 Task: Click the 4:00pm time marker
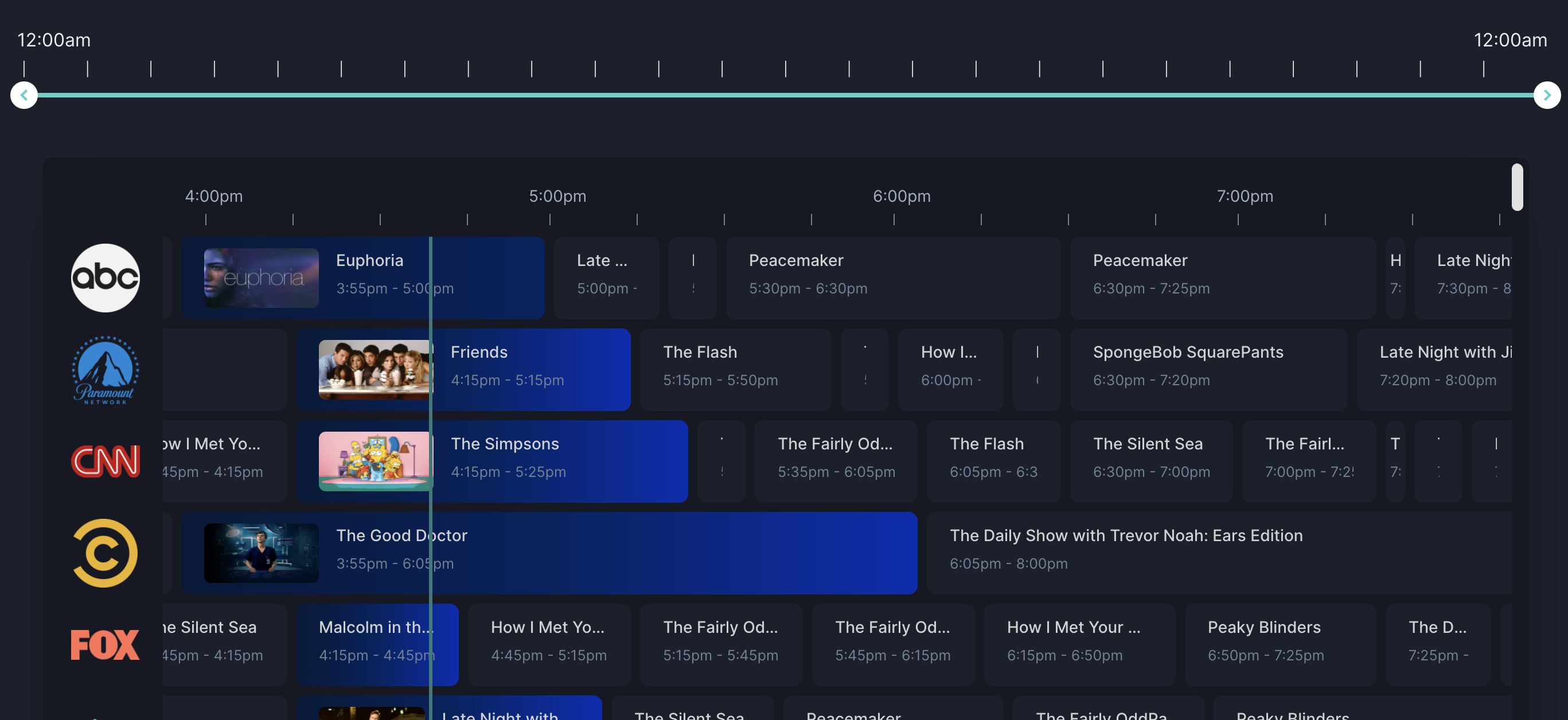tap(214, 196)
